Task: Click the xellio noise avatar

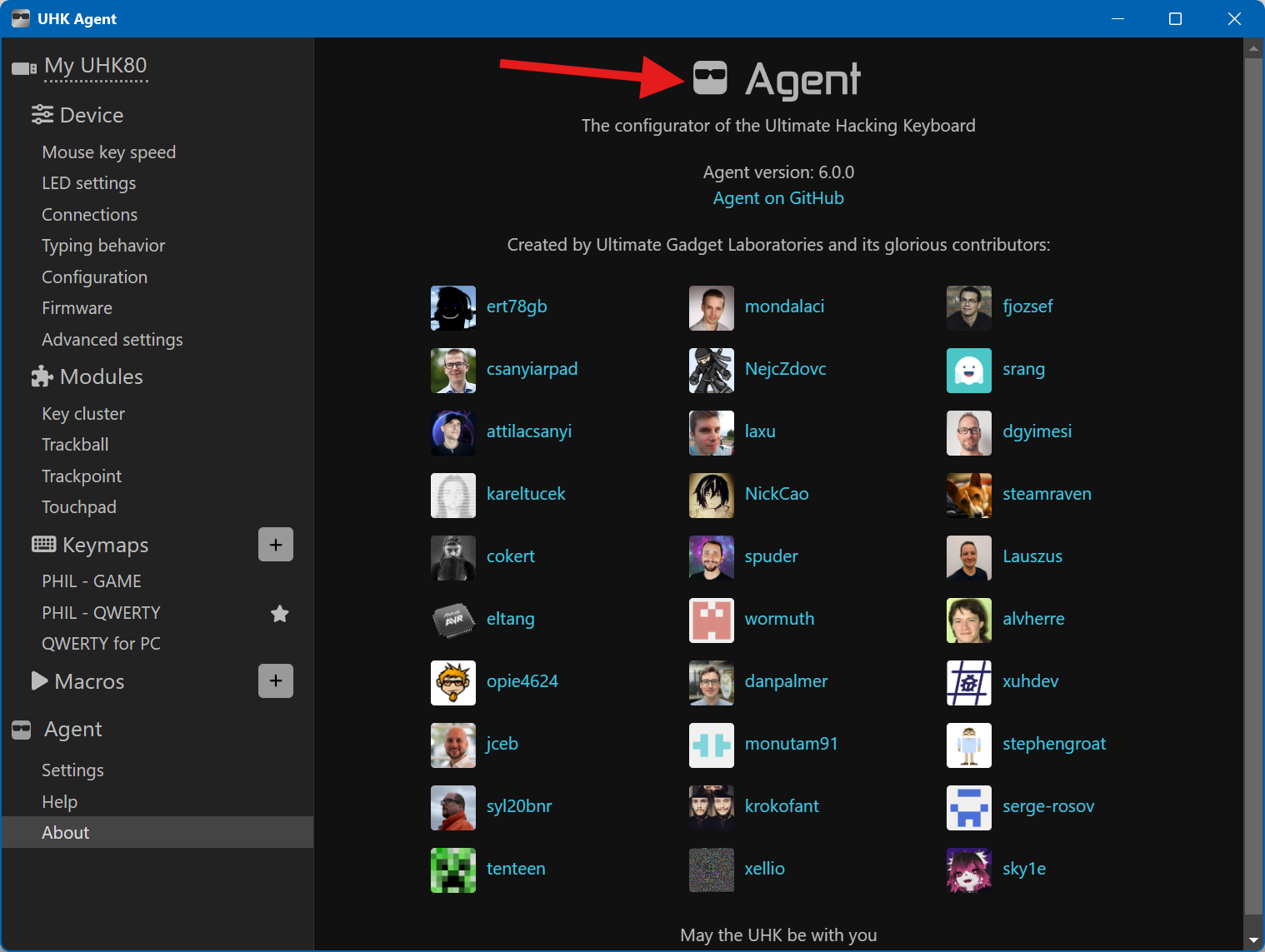Action: 712,870
